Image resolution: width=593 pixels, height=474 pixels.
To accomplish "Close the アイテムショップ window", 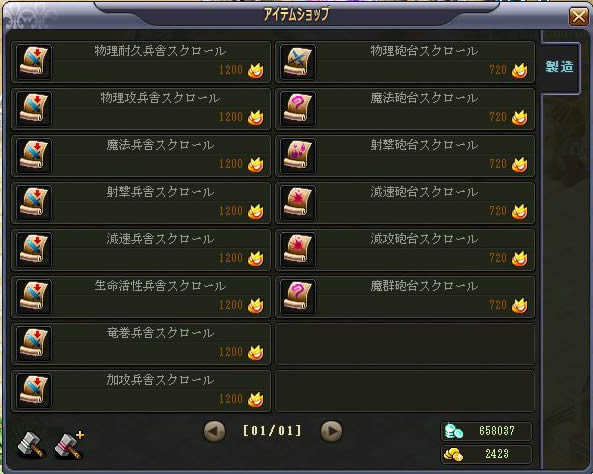I will point(579,16).
